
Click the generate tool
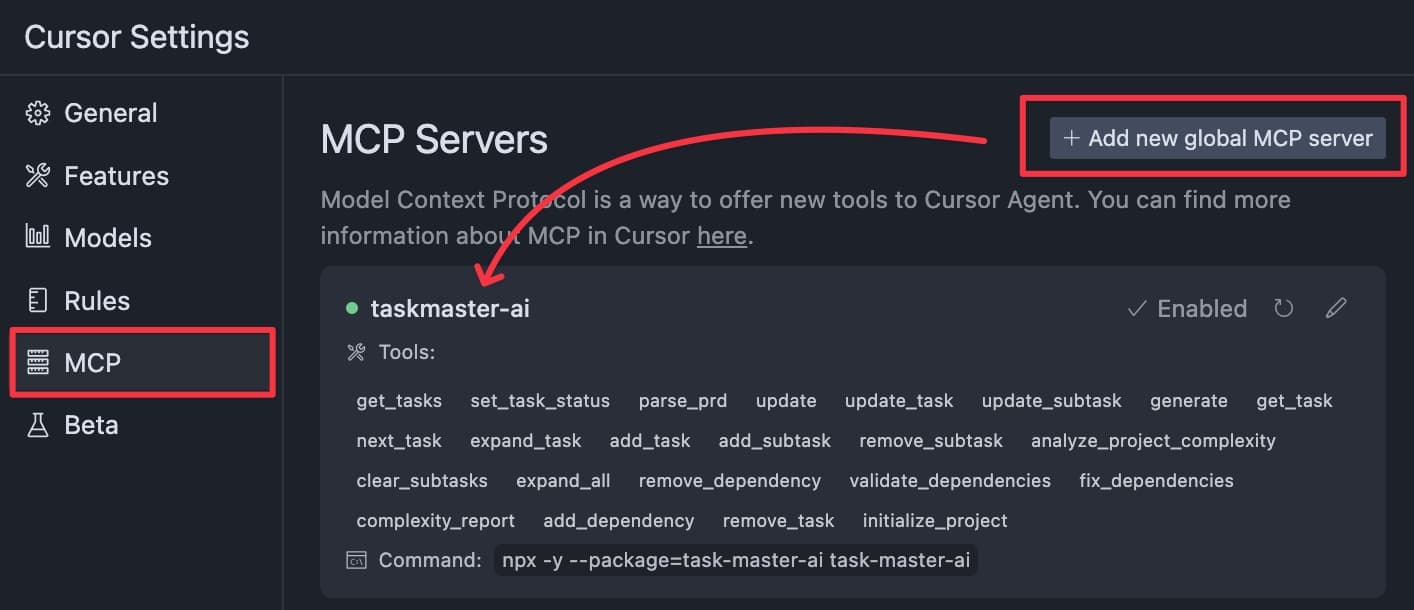1189,401
